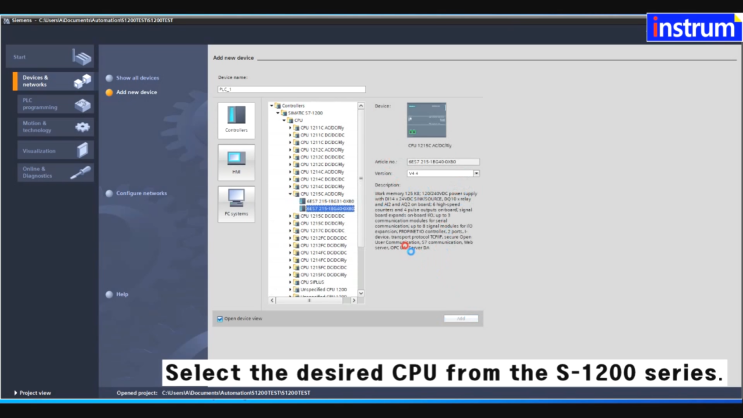
Task: Open Motion & technology gear icon
Action: (x=82, y=127)
